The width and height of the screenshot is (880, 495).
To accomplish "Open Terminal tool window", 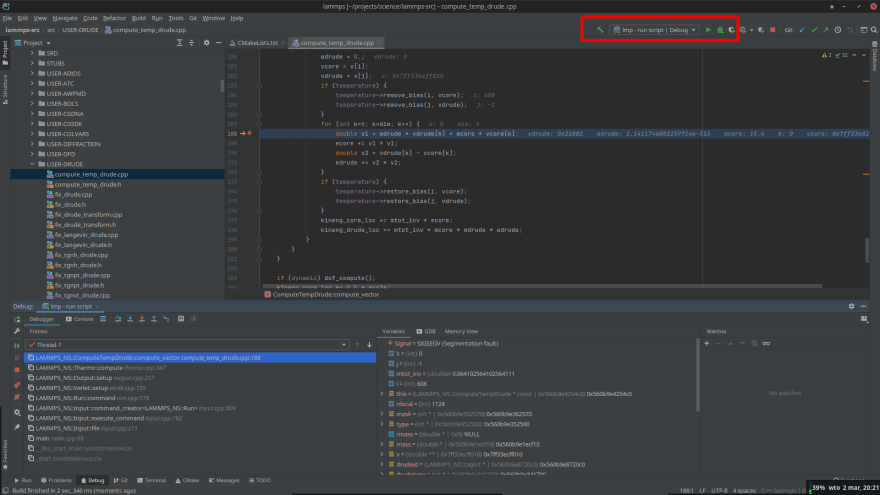I will pyautogui.click(x=152, y=480).
